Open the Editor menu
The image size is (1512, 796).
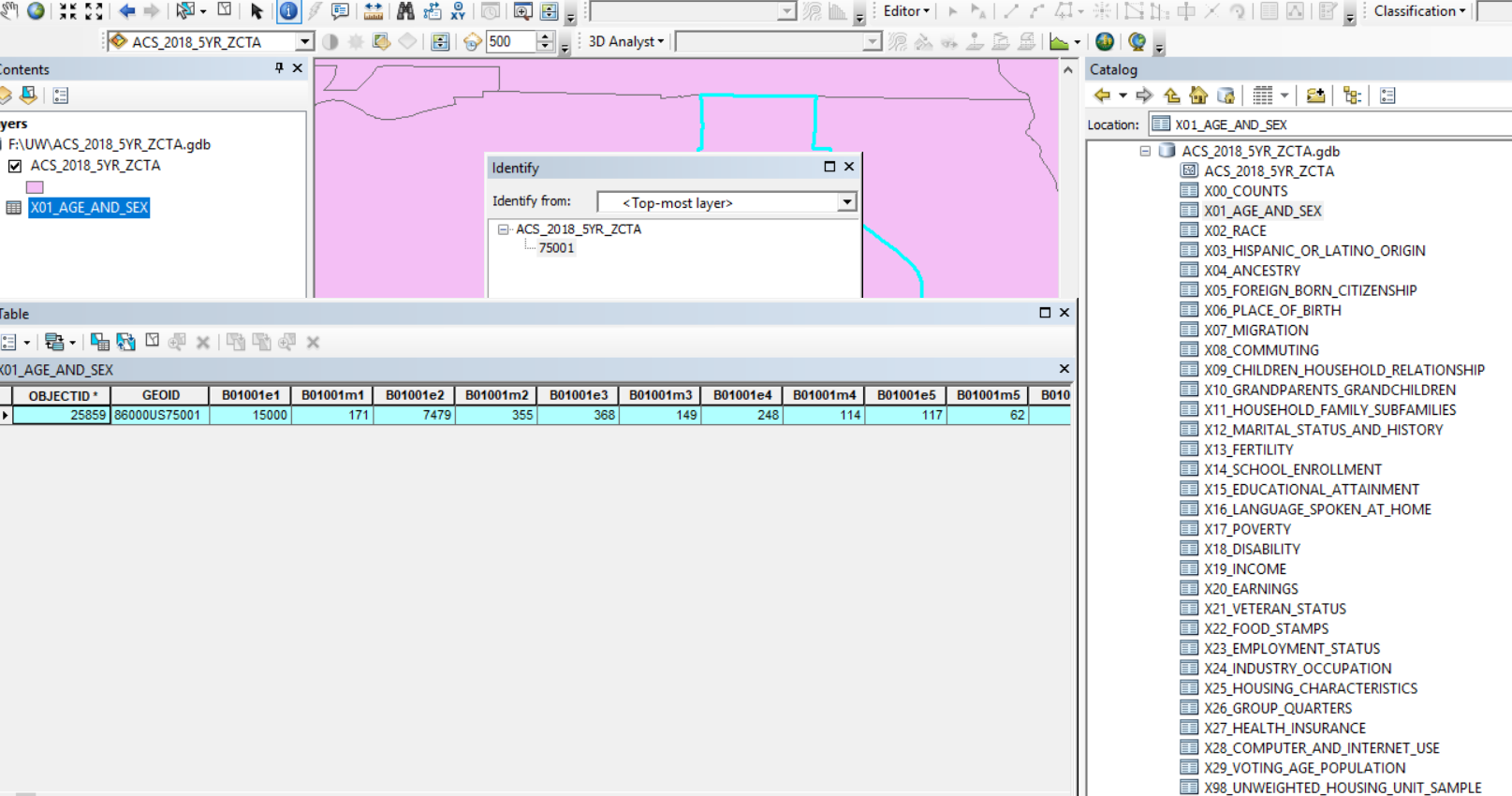click(906, 11)
